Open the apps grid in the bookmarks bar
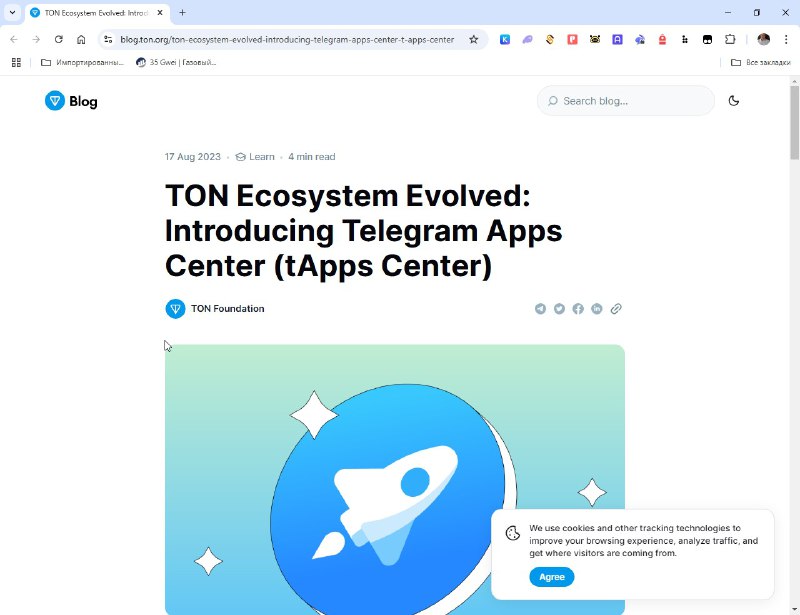 coord(16,62)
